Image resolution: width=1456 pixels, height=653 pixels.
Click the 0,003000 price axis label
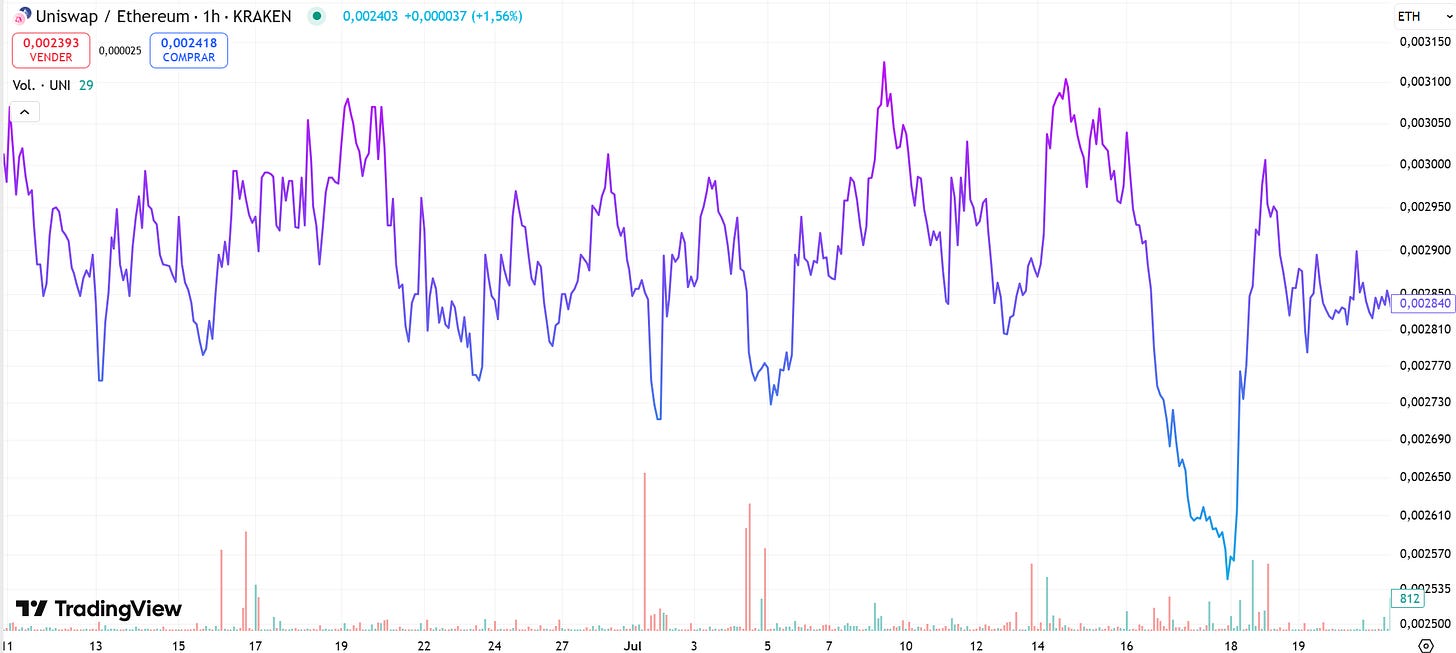click(1424, 165)
